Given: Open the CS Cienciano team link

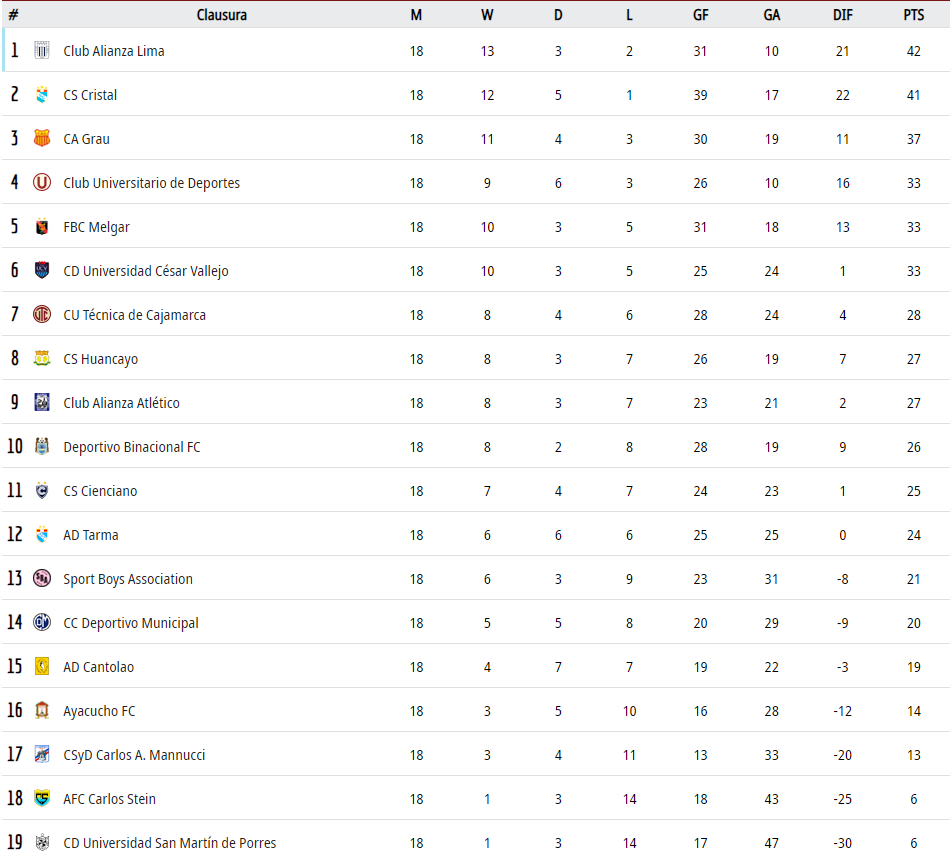Looking at the screenshot, I should click(100, 491).
